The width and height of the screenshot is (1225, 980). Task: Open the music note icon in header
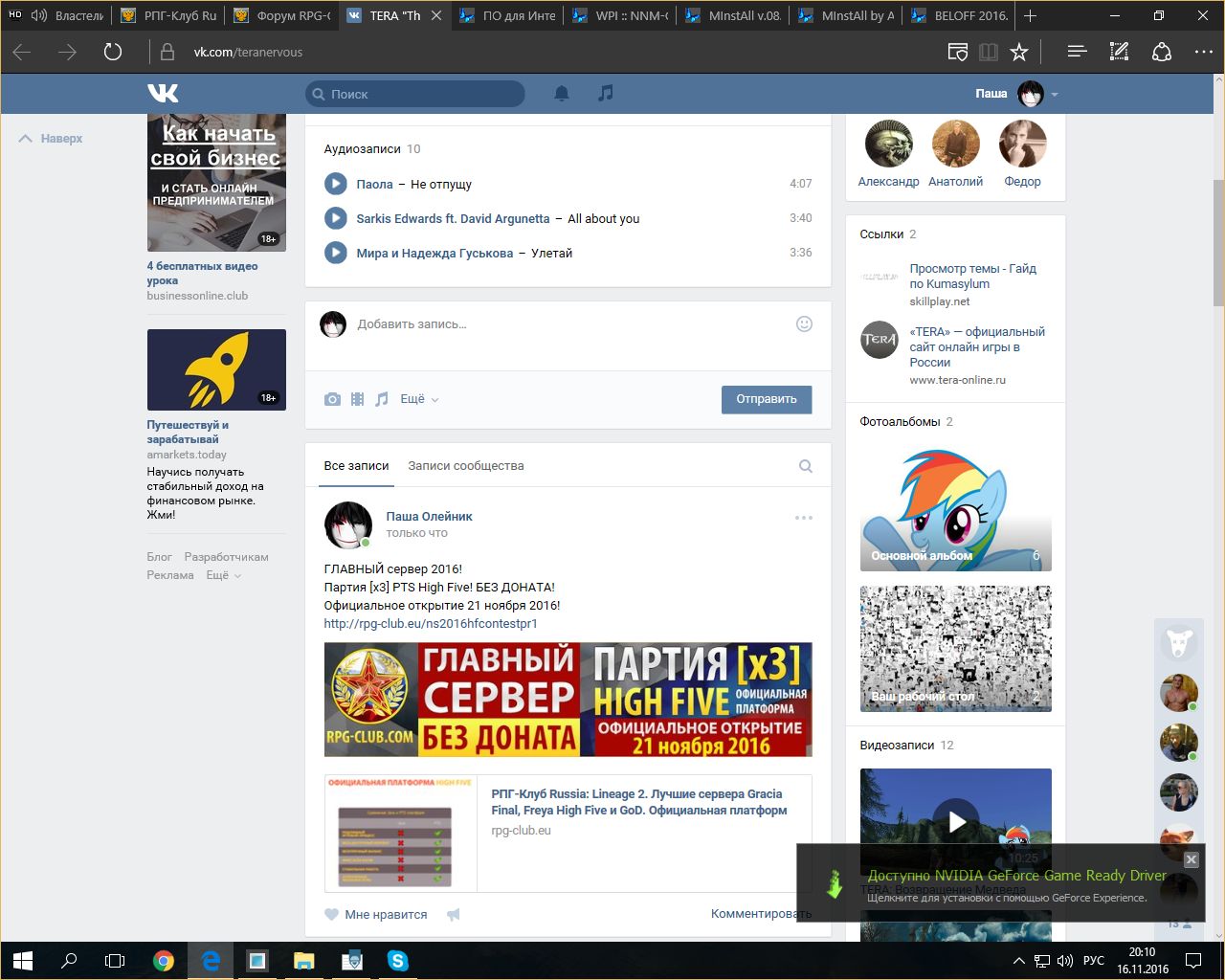[605, 93]
